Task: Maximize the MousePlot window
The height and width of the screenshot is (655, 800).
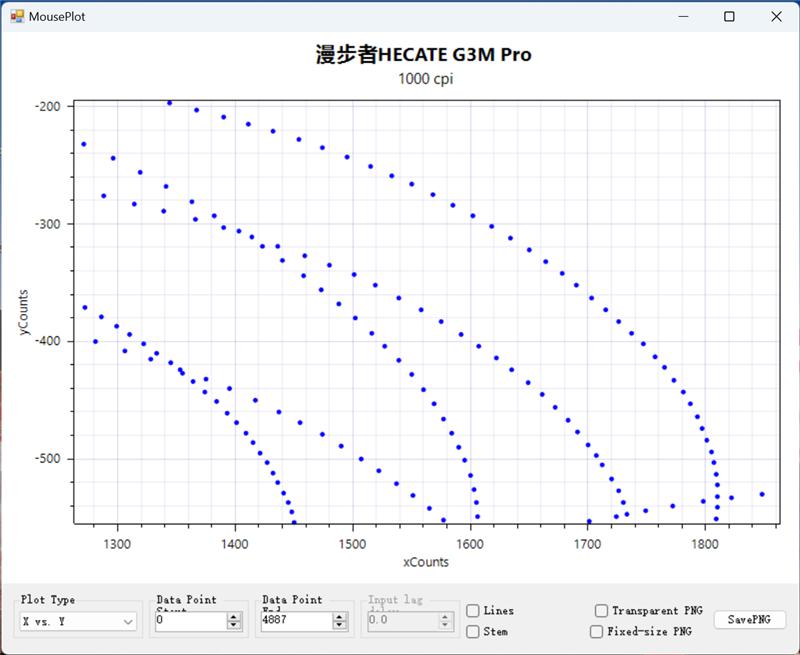Action: [x=730, y=16]
